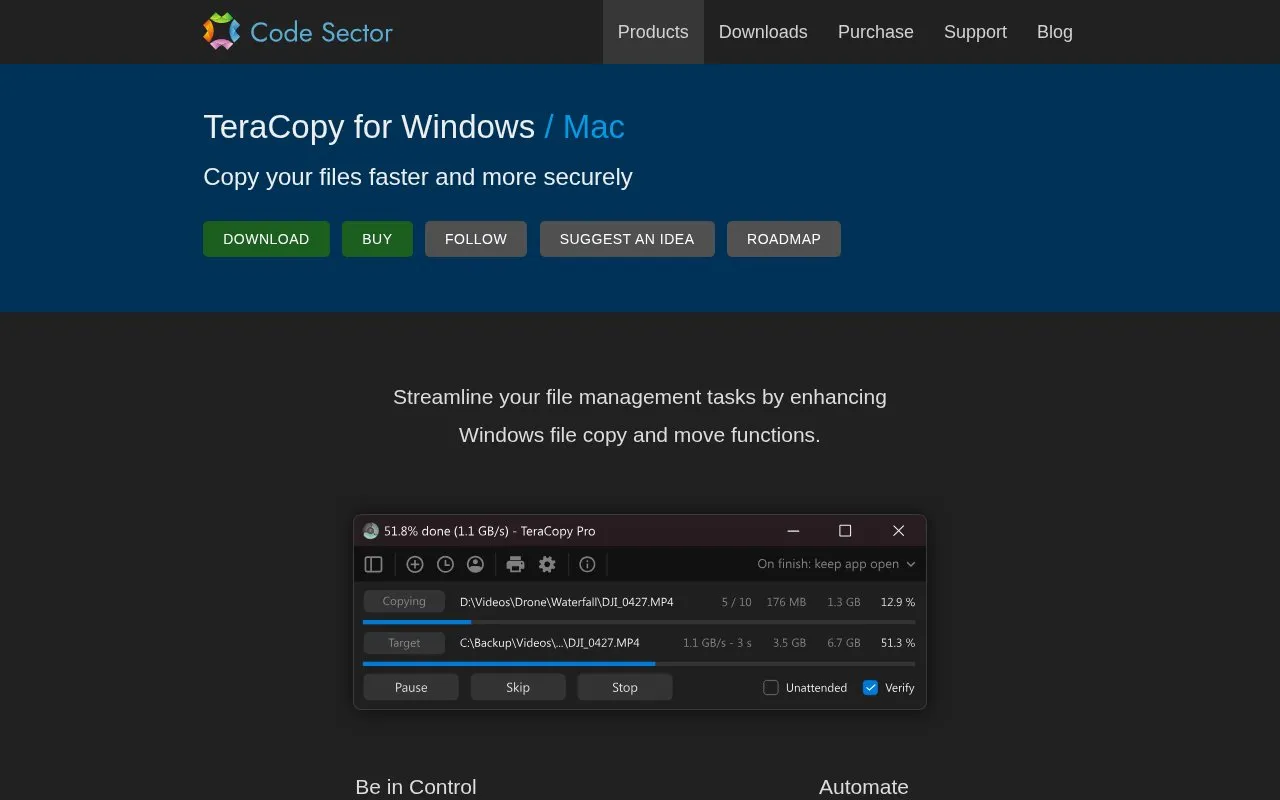Click the source file progress bar under Copying

639,622
